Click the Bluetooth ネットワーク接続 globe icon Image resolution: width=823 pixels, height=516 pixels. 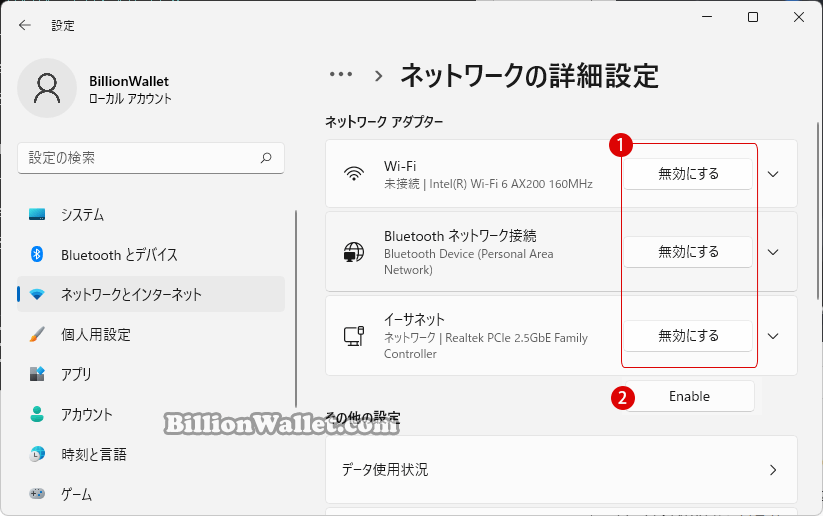click(354, 252)
